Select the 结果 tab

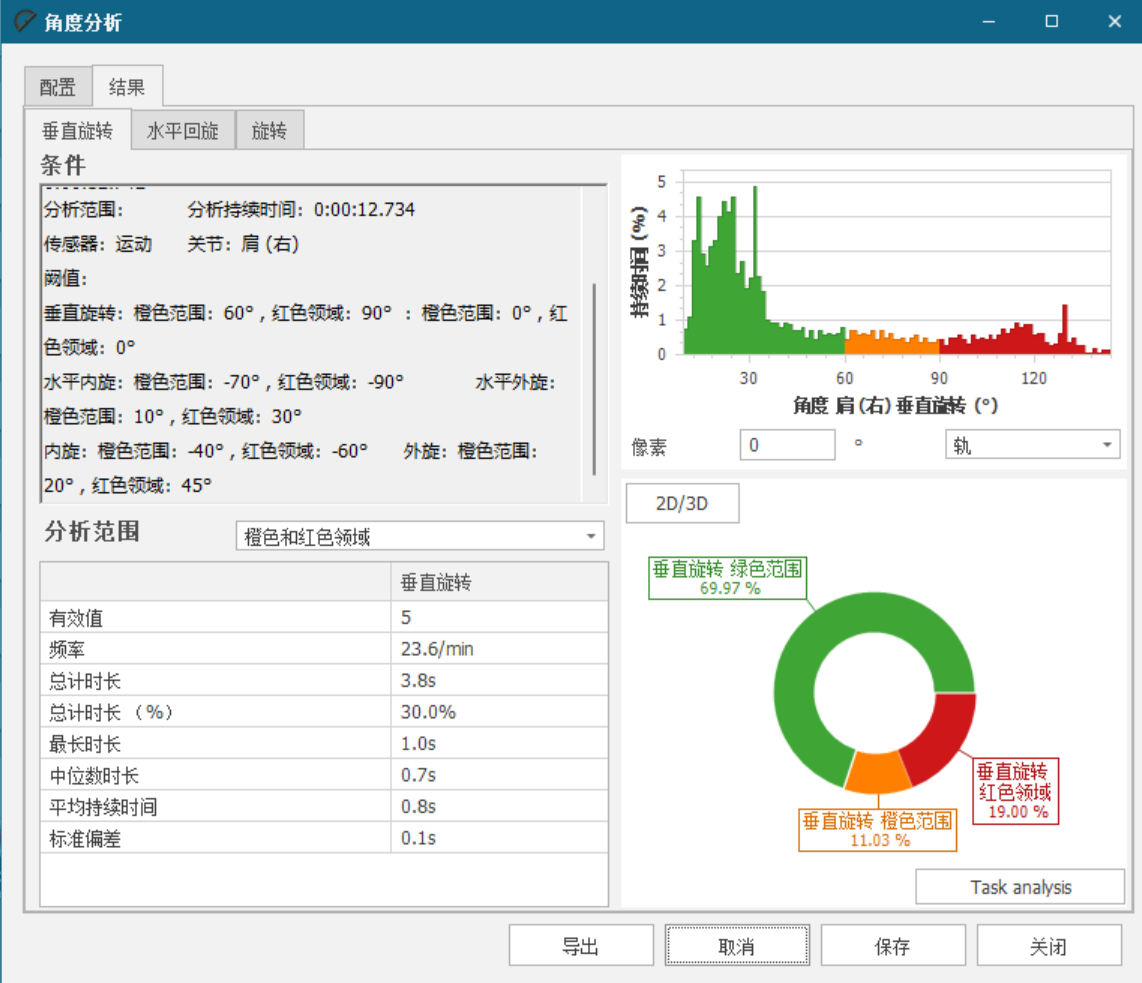[127, 87]
